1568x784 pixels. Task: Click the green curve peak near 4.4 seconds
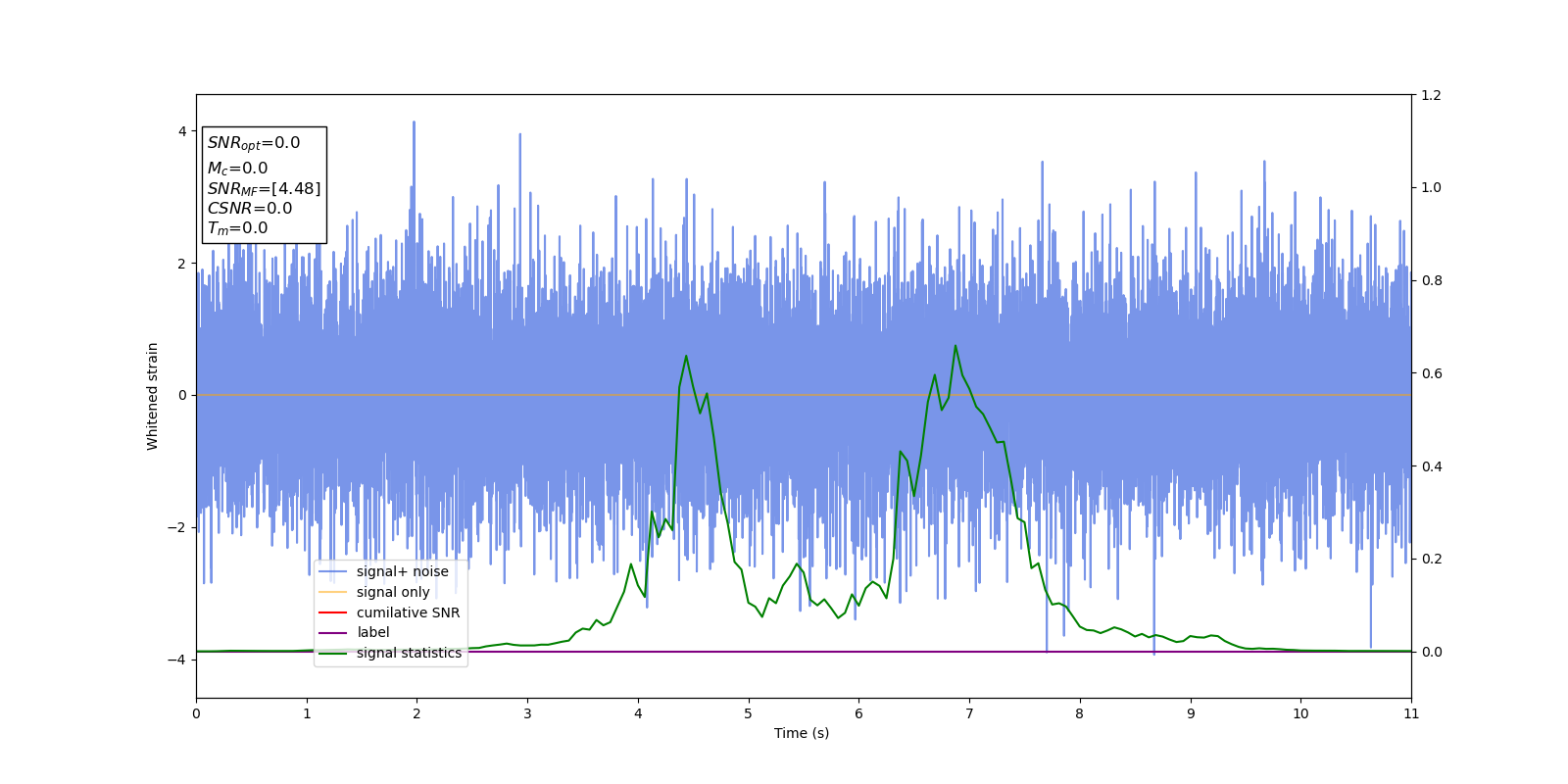tap(686, 356)
